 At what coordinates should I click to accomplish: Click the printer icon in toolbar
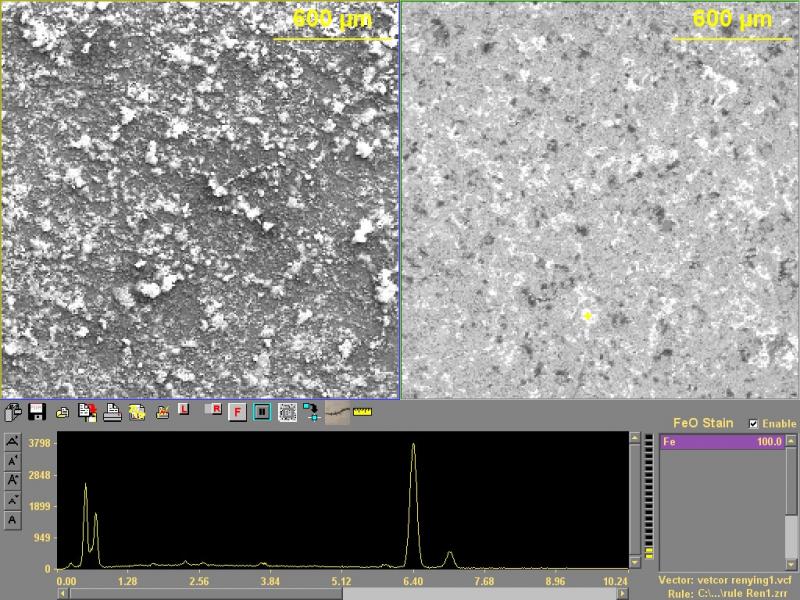tap(113, 411)
